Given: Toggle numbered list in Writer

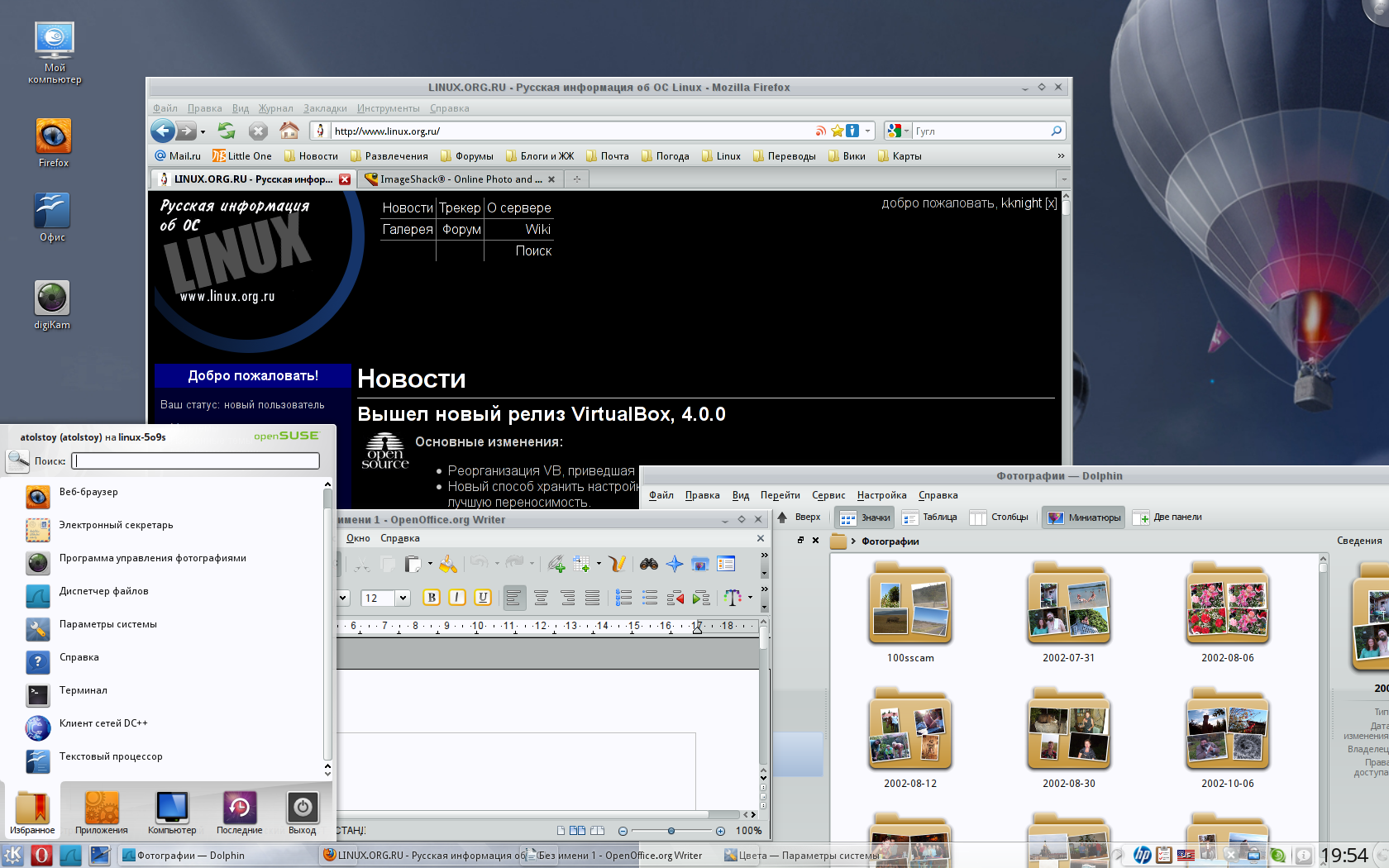Looking at the screenshot, I should click(x=624, y=597).
